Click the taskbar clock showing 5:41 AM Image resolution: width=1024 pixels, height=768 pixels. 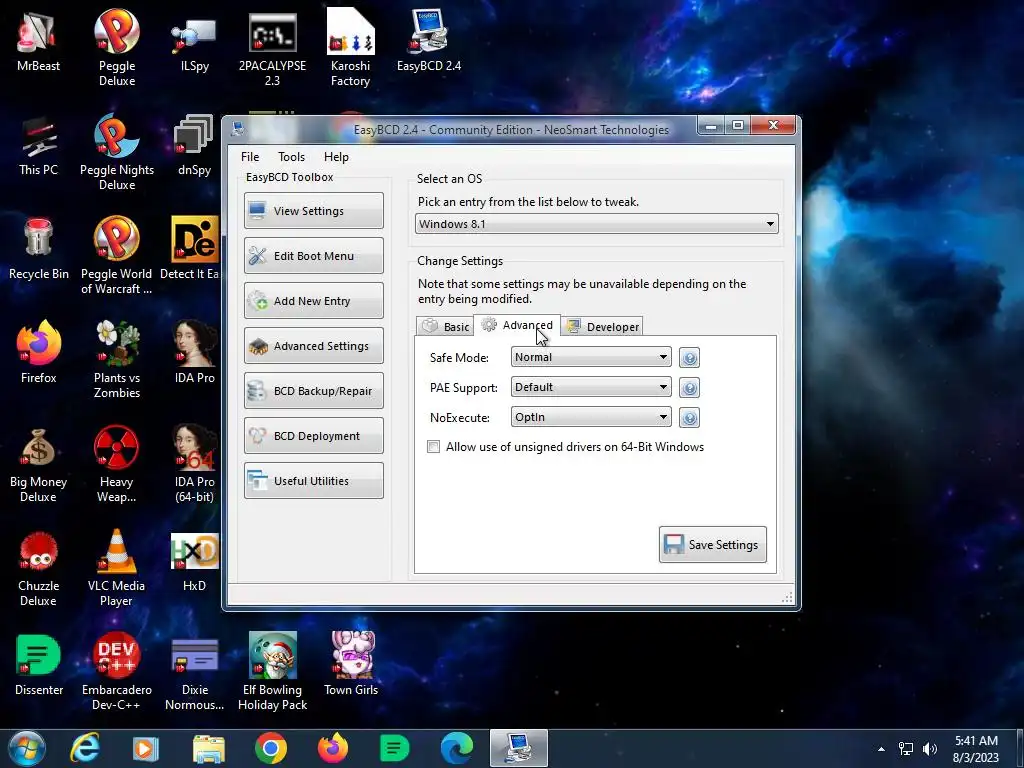click(x=976, y=749)
